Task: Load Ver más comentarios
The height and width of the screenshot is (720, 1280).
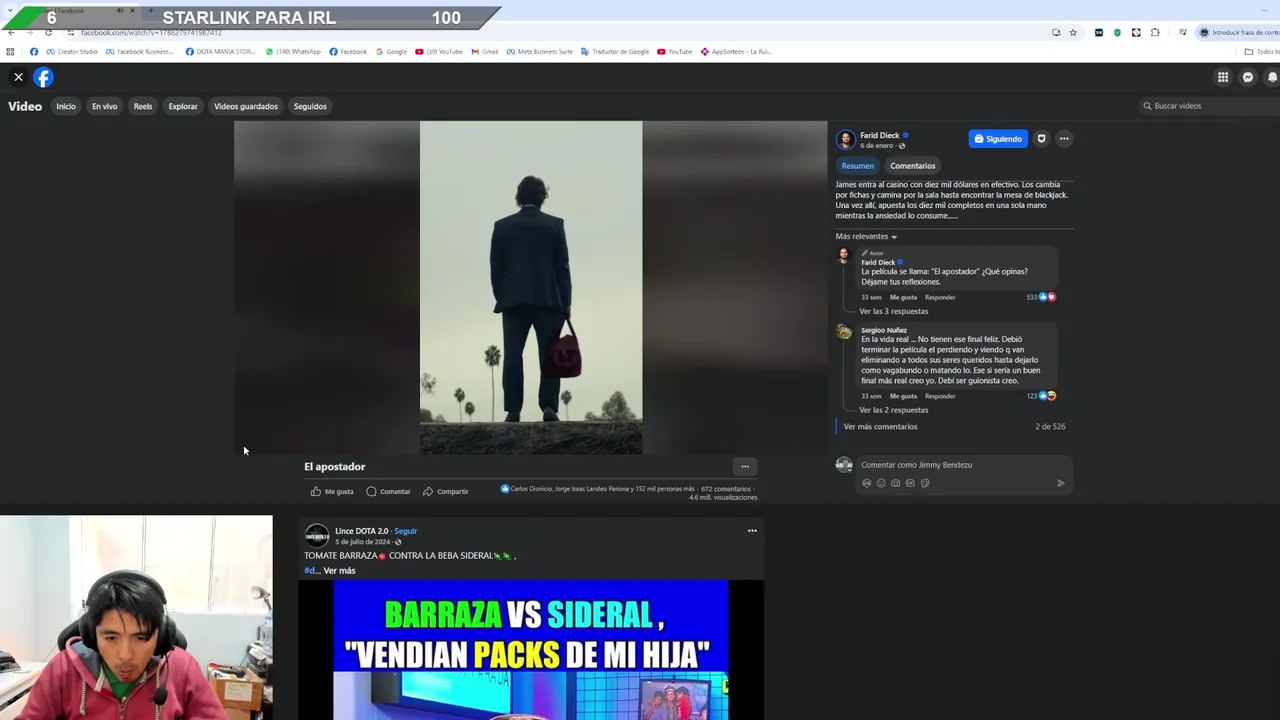Action: pyautogui.click(x=880, y=427)
